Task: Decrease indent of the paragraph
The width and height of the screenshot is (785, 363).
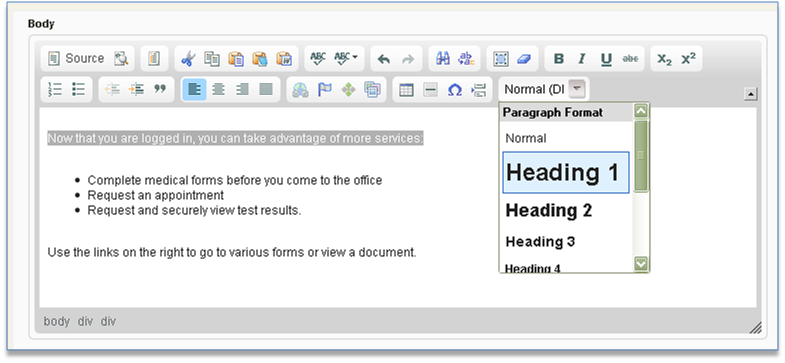Action: click(112, 90)
